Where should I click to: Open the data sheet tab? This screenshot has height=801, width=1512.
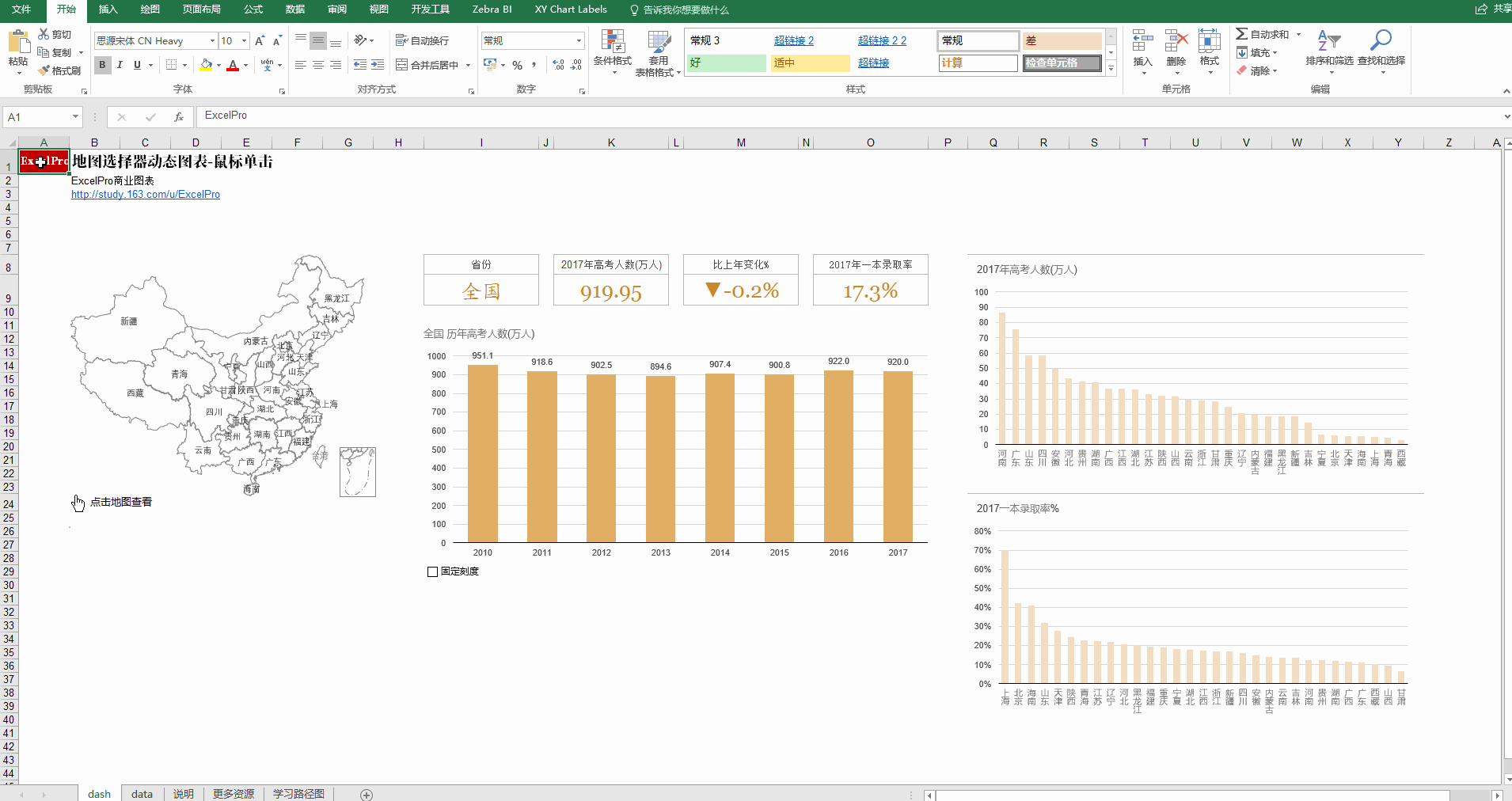(x=142, y=794)
